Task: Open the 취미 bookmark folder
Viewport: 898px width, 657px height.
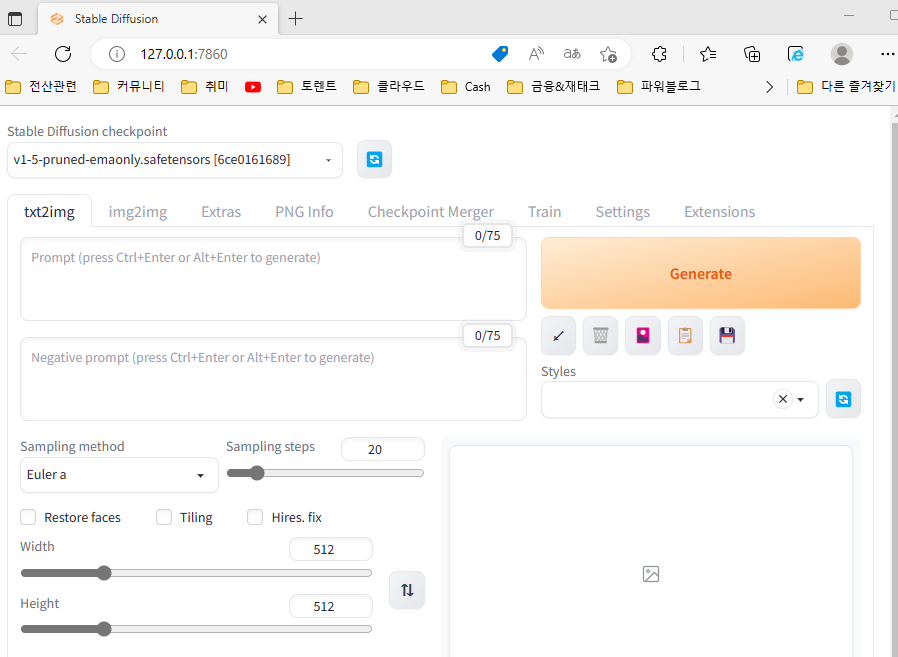Action: pyautogui.click(x=205, y=86)
